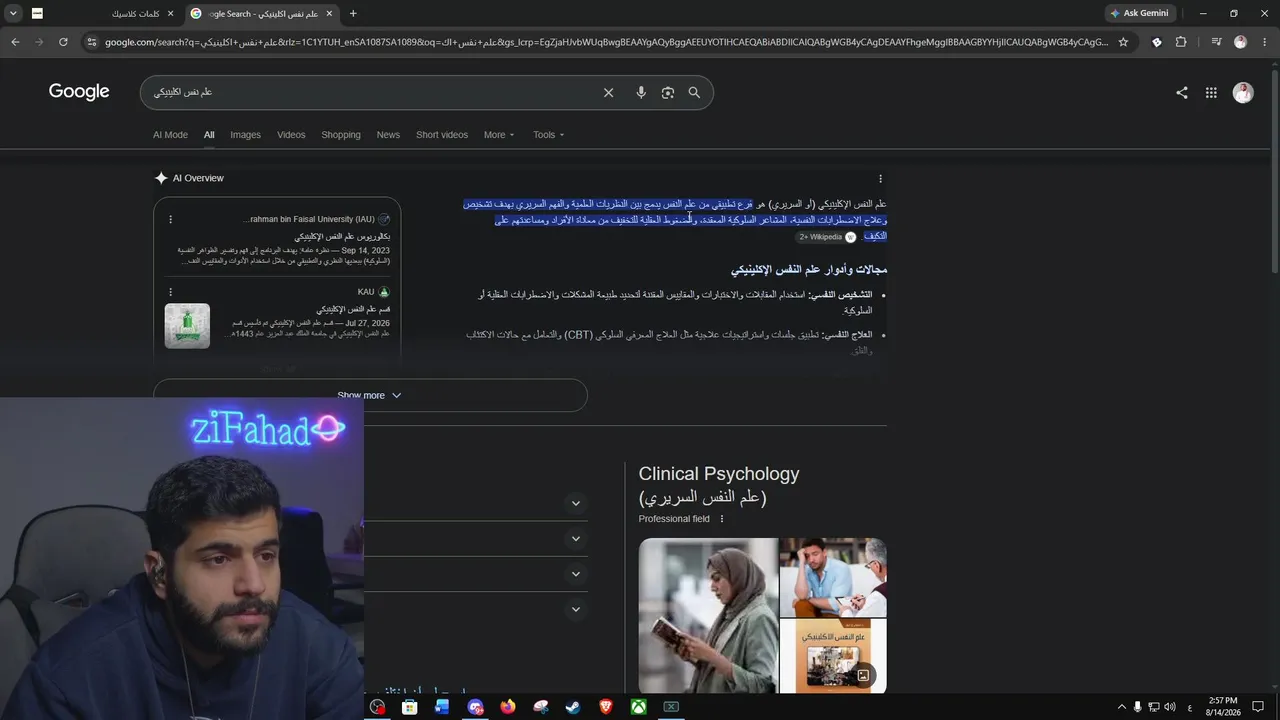
Task: Open the News results tab
Action: pos(388,135)
